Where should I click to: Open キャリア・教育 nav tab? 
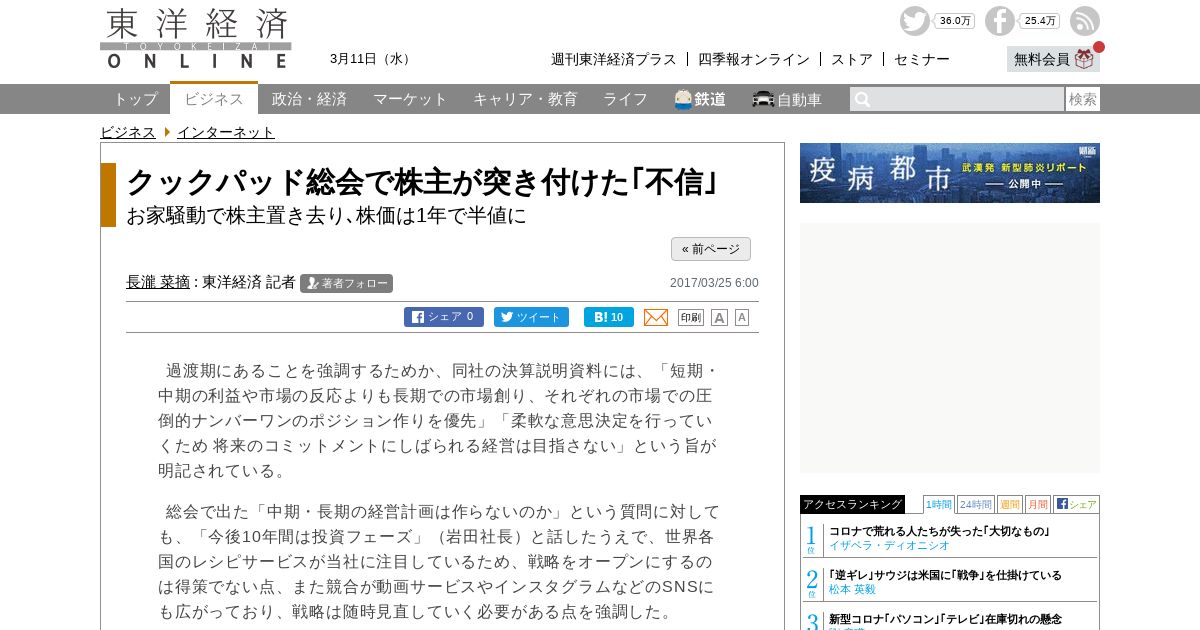(525, 99)
